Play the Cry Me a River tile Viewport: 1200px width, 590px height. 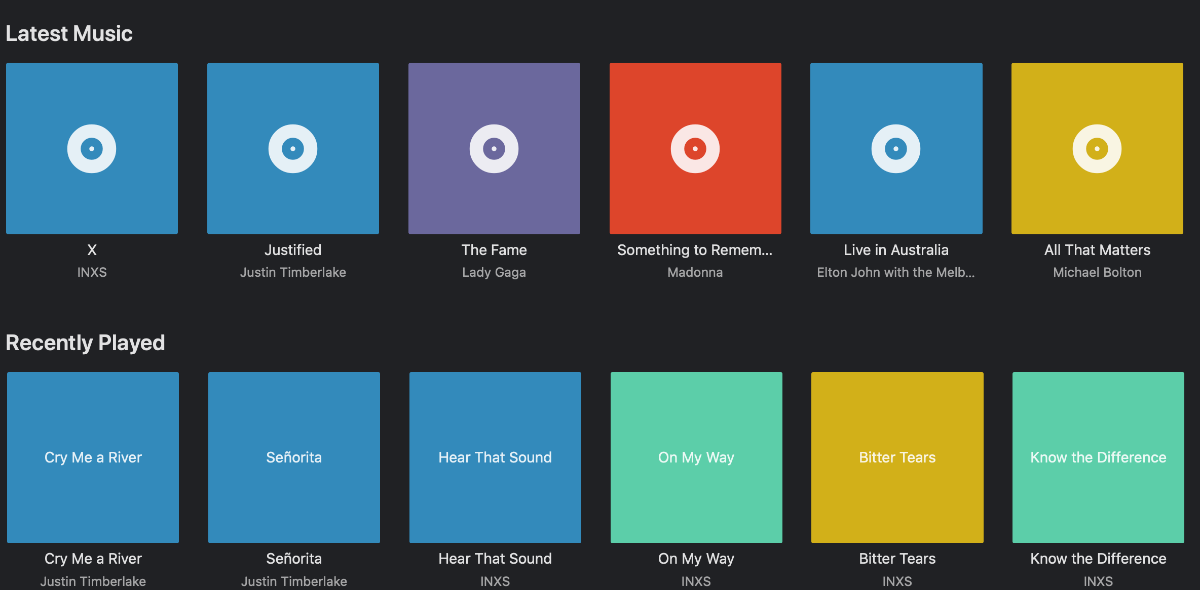coord(93,457)
